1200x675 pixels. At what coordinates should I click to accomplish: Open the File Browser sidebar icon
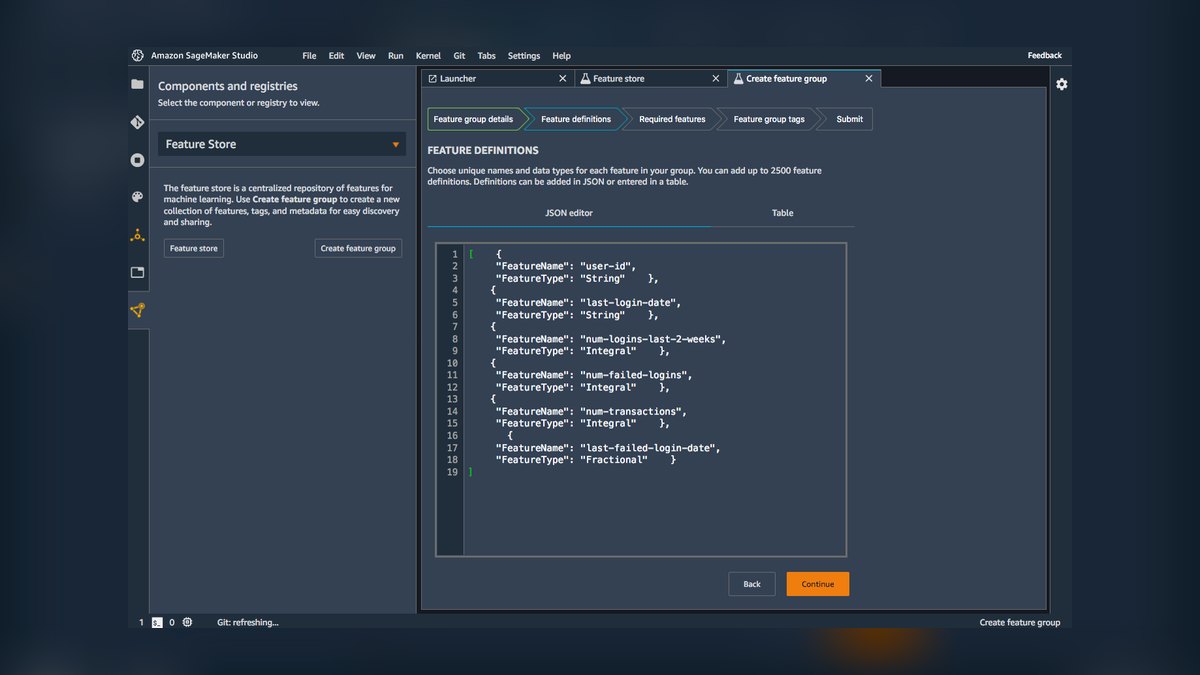[138, 84]
